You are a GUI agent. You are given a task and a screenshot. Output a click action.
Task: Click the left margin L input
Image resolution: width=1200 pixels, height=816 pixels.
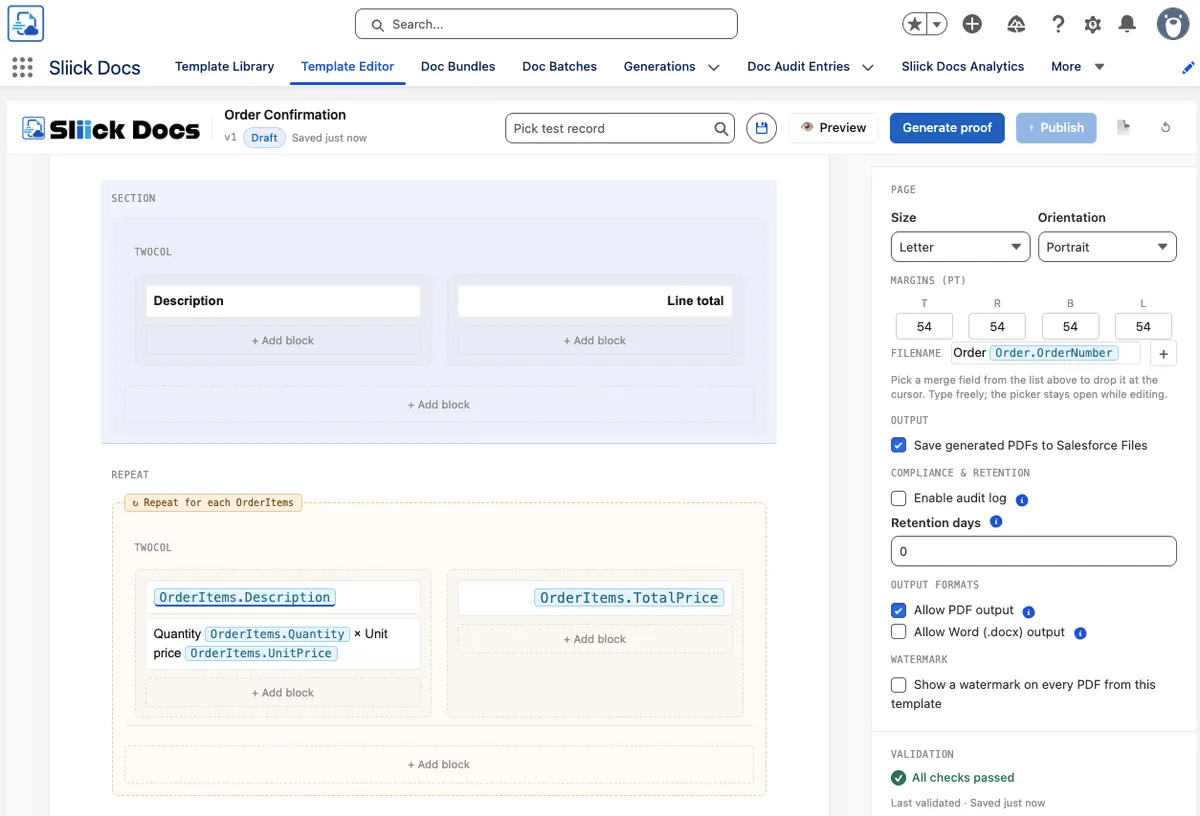pyautogui.click(x=1143, y=326)
